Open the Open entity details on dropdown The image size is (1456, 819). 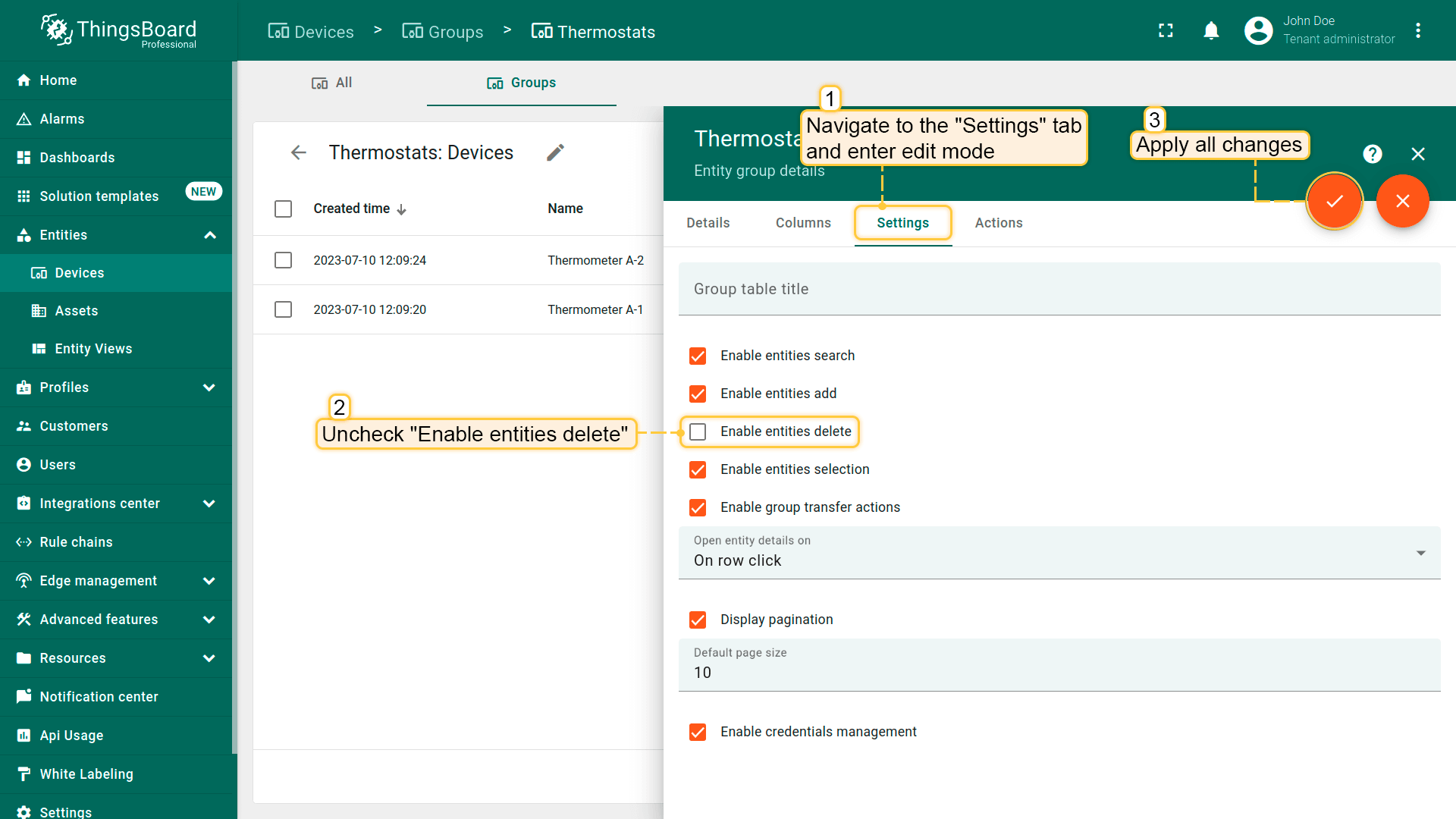point(1059,553)
